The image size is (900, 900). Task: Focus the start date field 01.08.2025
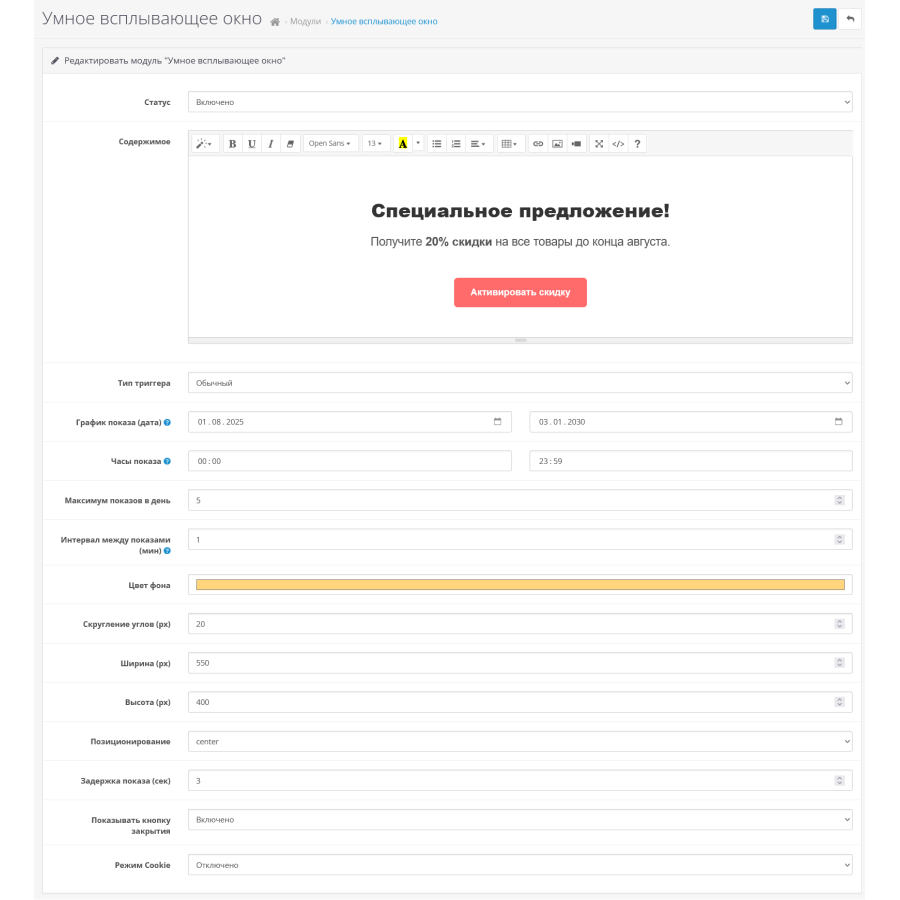[x=350, y=422]
